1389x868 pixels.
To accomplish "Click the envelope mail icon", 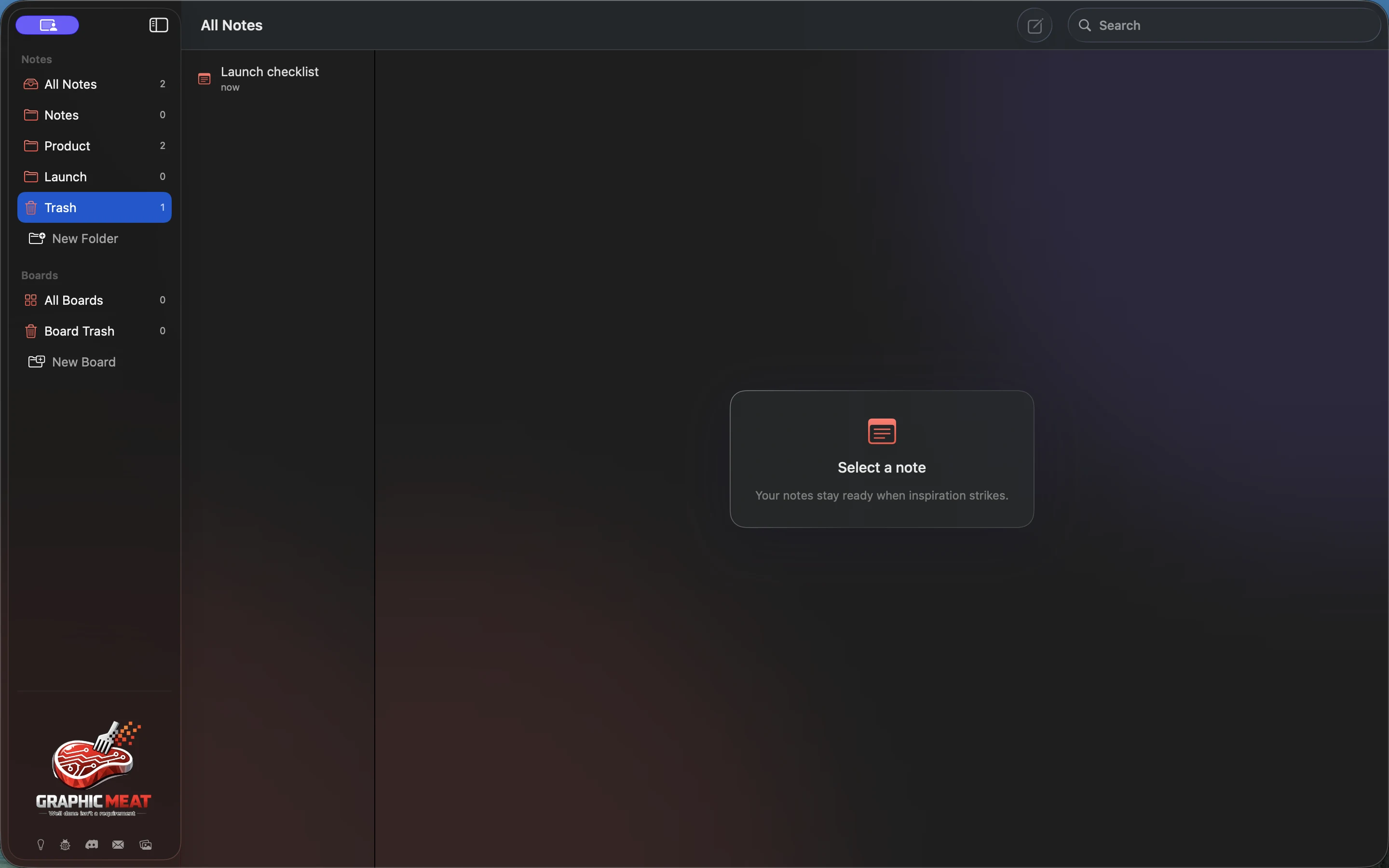I will pos(118,844).
